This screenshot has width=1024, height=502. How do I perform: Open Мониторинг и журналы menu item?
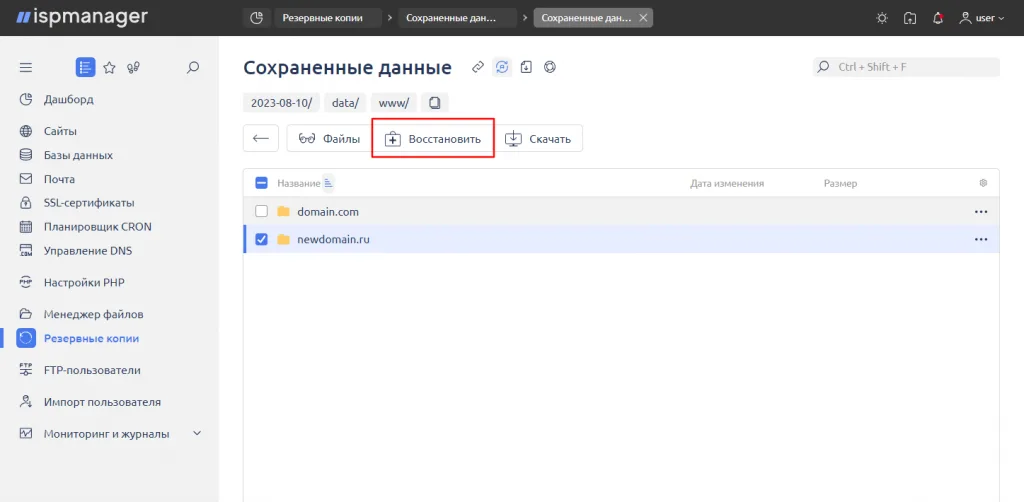coord(106,433)
